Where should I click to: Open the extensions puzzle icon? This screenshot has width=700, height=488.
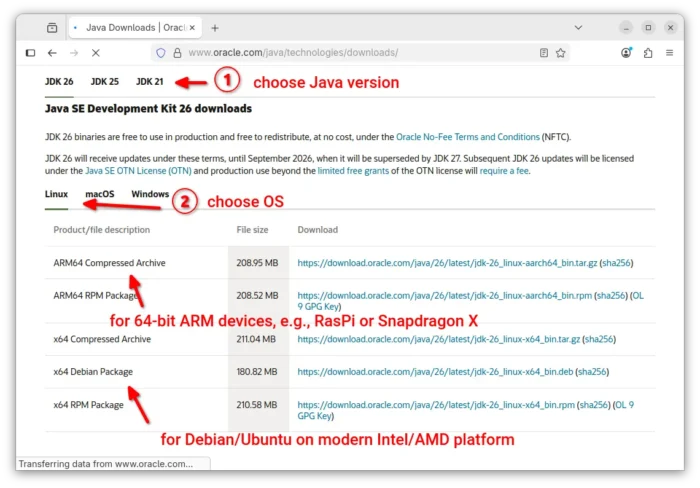(648, 53)
